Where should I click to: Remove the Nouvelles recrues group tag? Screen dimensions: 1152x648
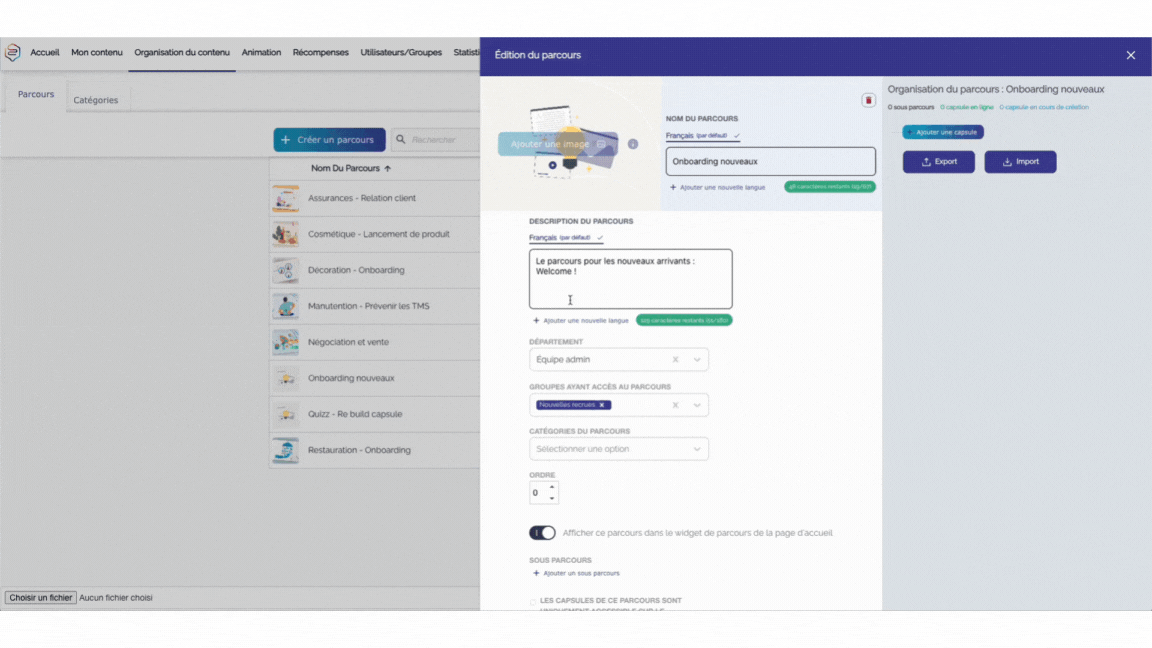[x=602, y=405]
